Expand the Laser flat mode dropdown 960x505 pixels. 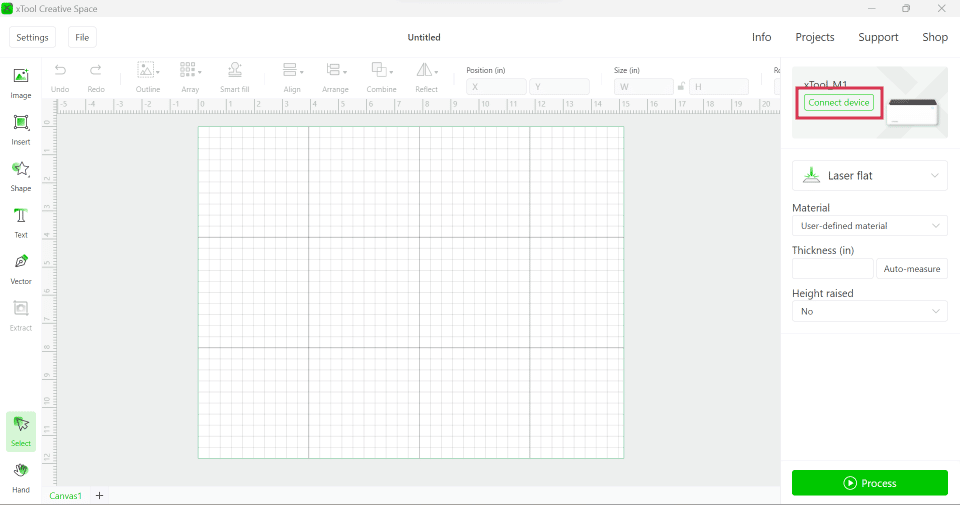tap(869, 176)
